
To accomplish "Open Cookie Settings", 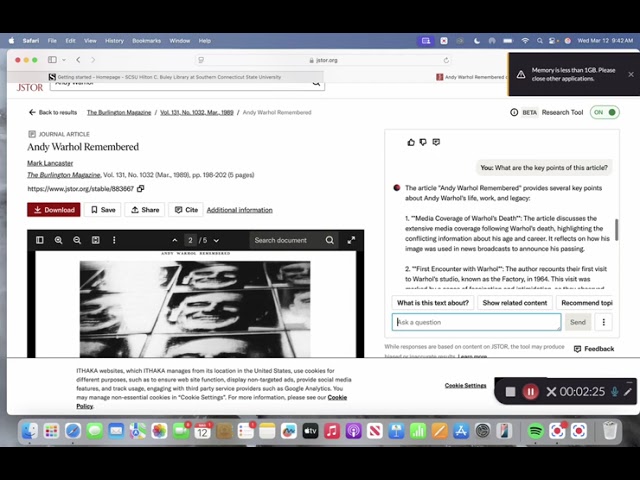I will (465, 385).
